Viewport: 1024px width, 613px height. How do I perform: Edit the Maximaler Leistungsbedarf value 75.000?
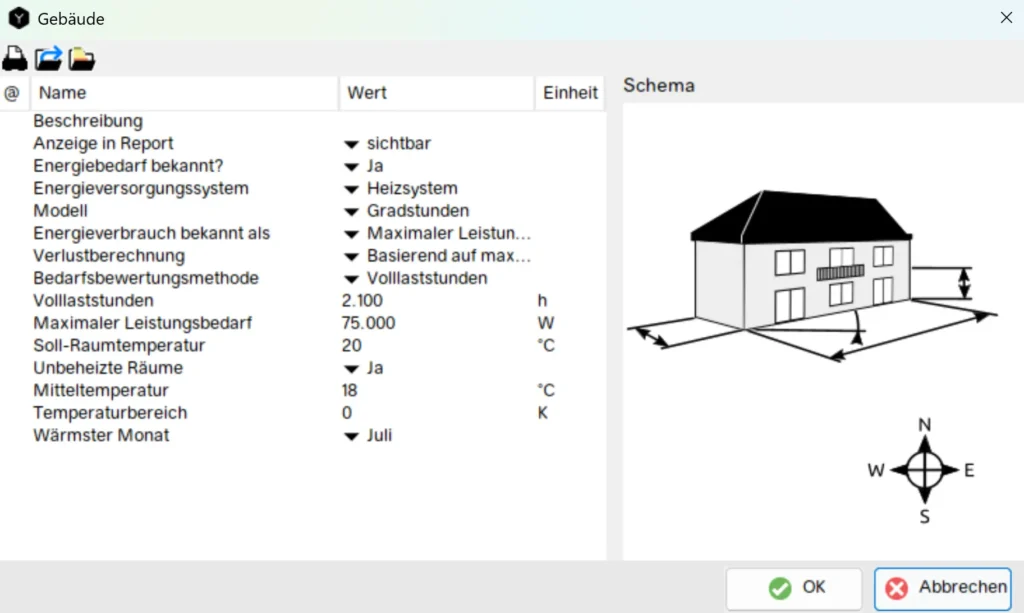pos(368,323)
